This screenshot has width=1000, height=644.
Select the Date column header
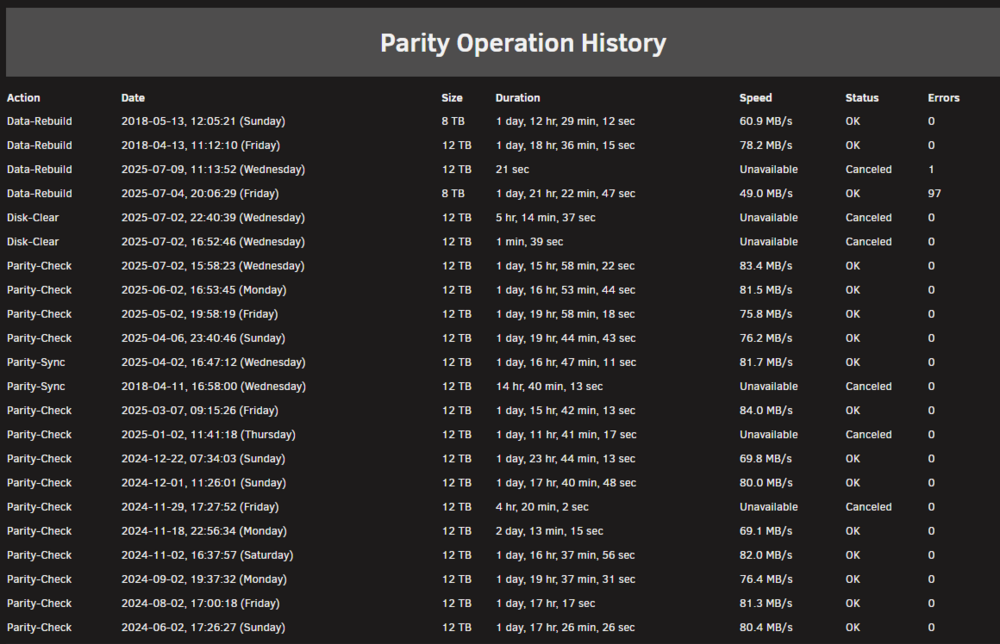[133, 98]
